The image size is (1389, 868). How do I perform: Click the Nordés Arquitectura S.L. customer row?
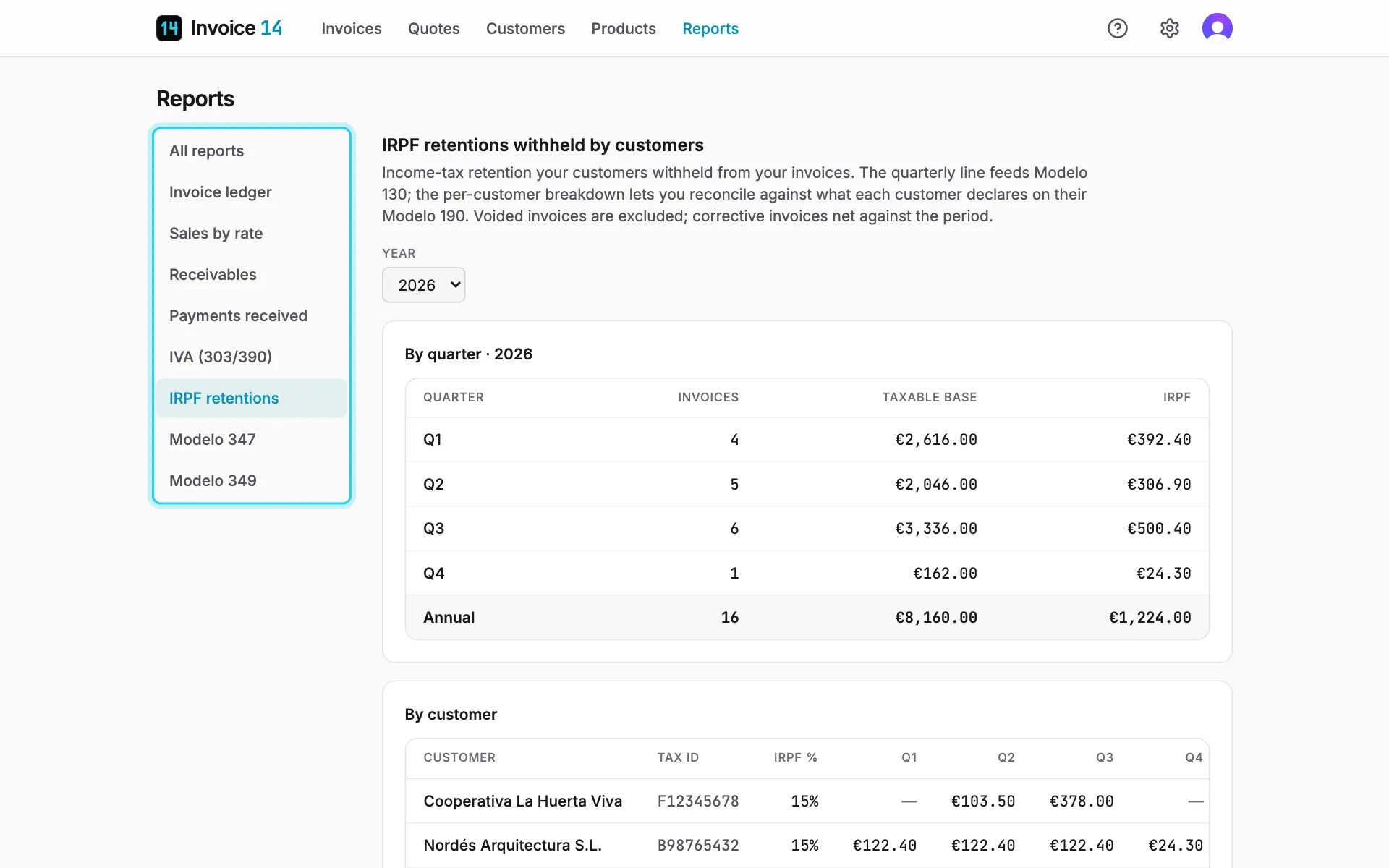click(x=807, y=846)
